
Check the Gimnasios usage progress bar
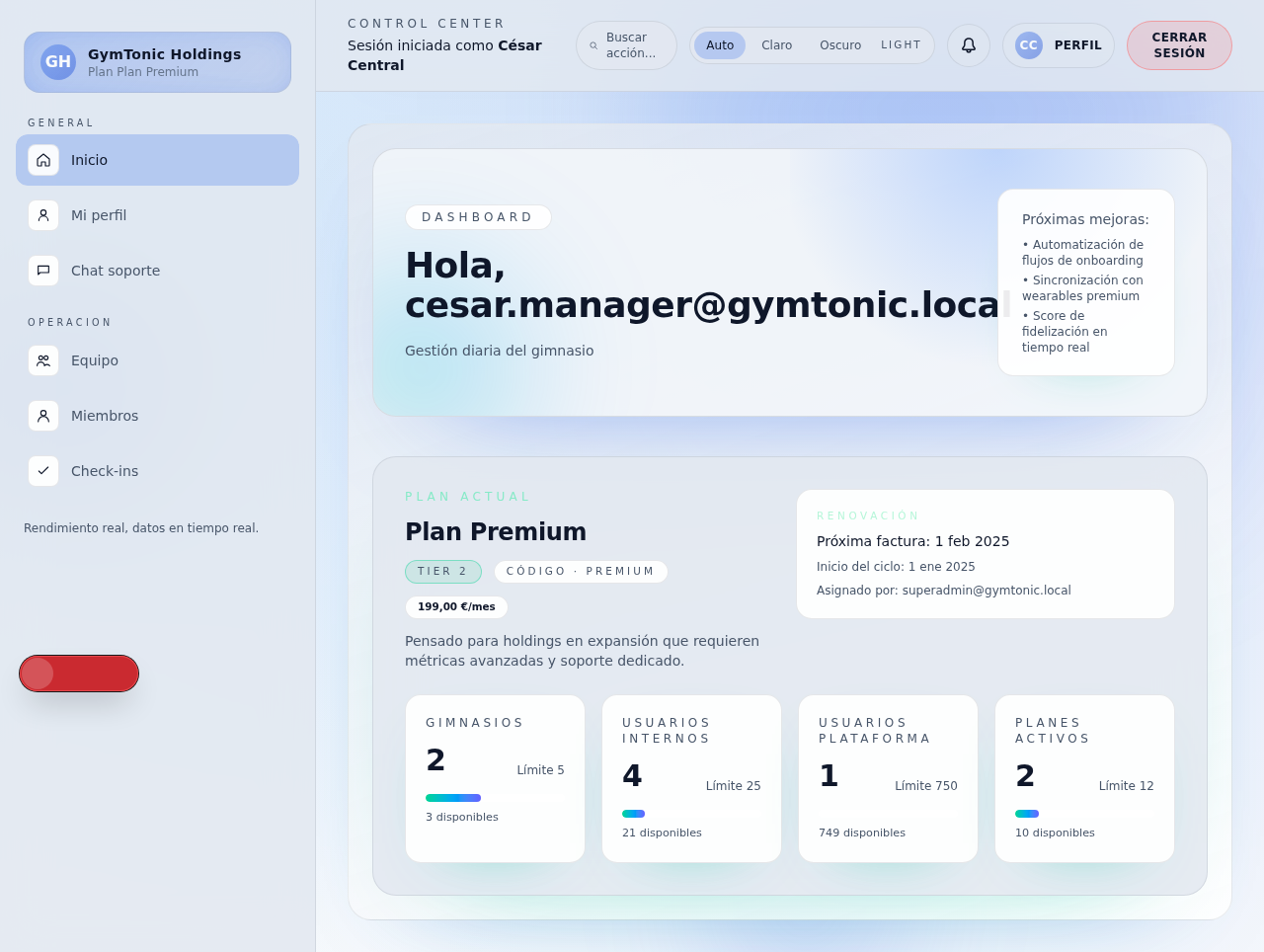point(453,797)
